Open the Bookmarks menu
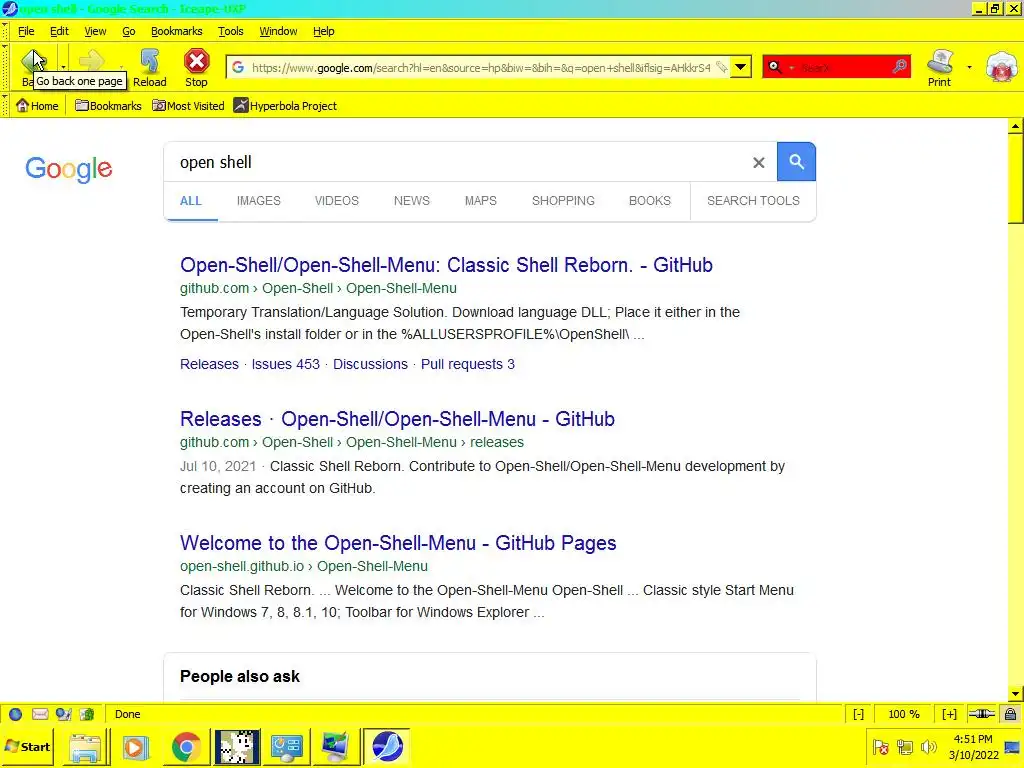 click(x=176, y=31)
